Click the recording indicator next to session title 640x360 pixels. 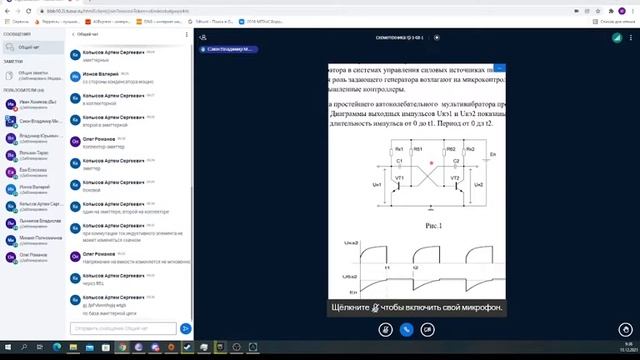(x=437, y=38)
